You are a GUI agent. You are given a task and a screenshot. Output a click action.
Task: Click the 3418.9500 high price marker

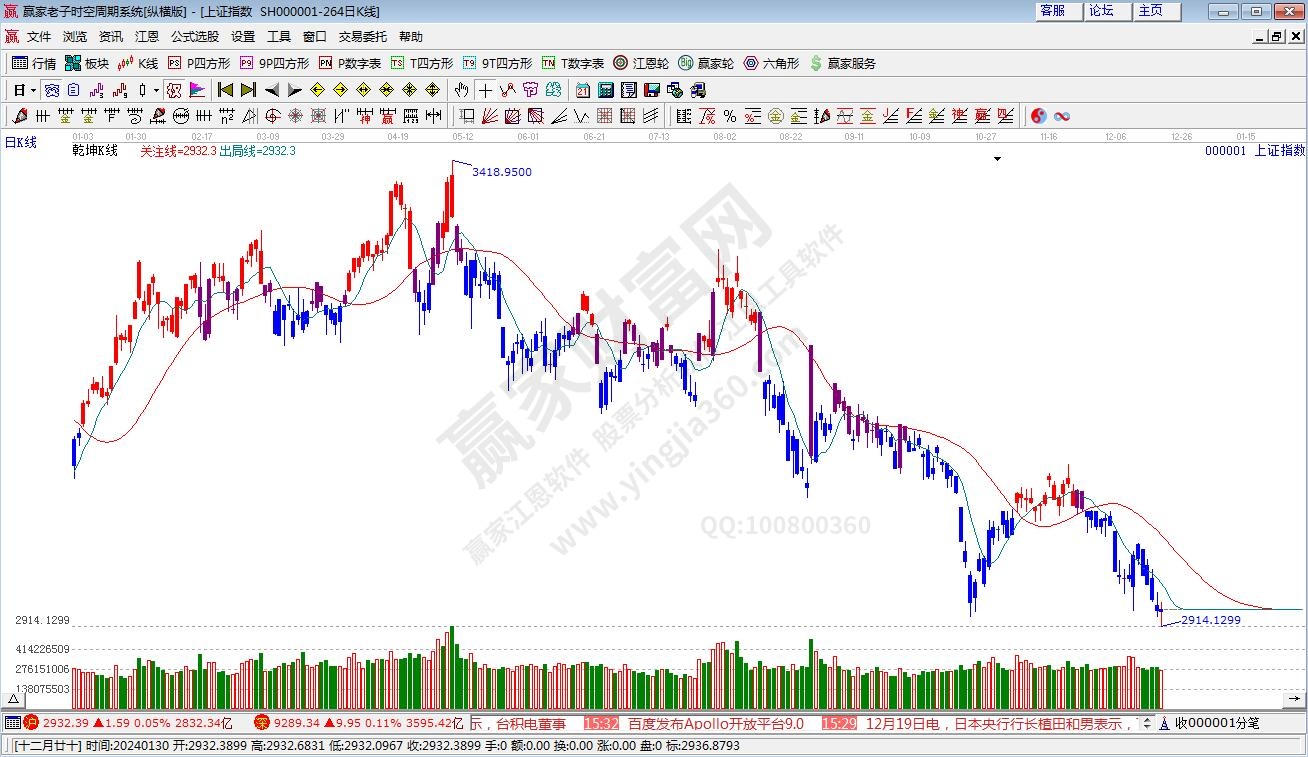(501, 172)
